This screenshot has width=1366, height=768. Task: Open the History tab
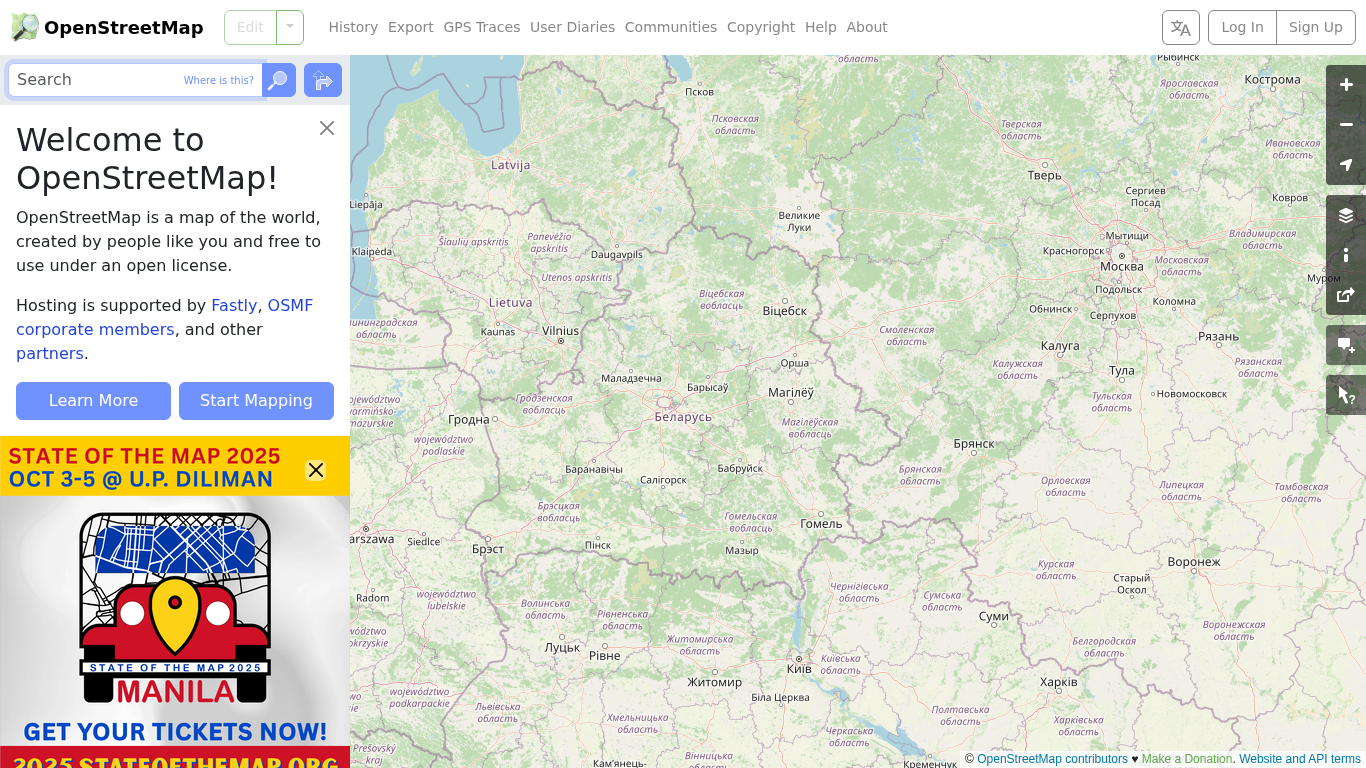pos(353,27)
